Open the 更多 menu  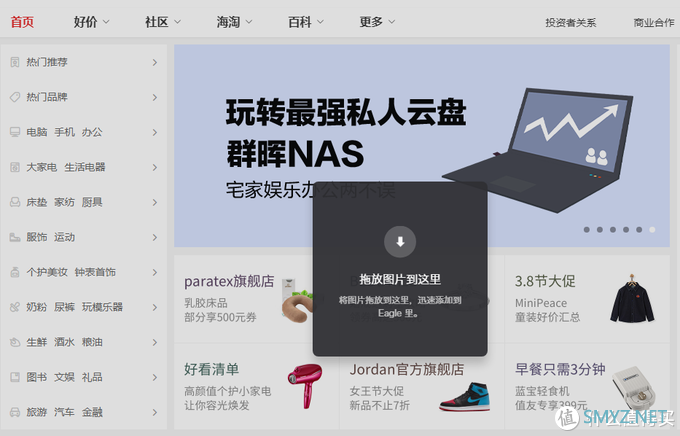pos(371,22)
